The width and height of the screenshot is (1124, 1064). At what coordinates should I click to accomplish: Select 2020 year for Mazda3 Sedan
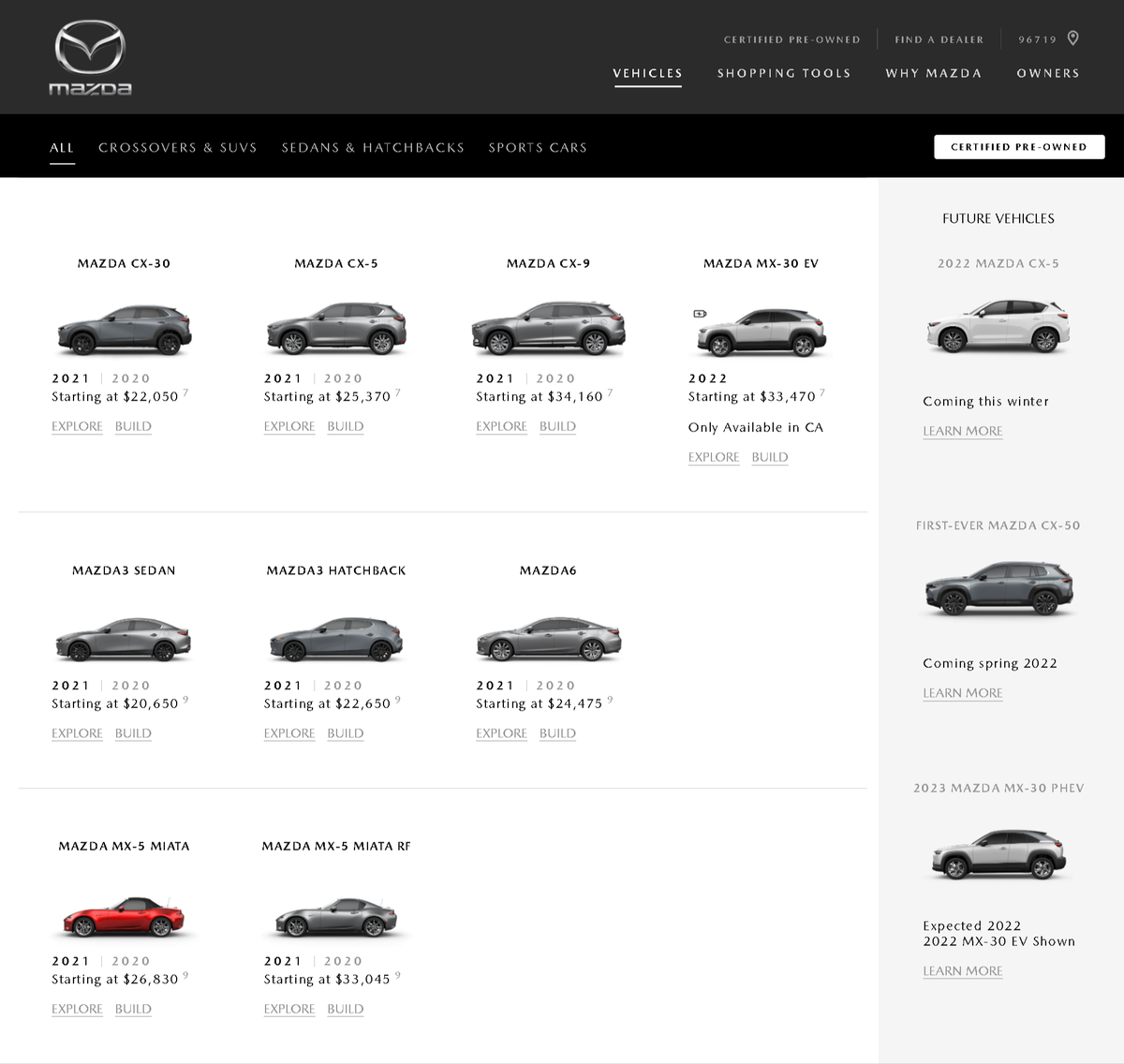131,686
